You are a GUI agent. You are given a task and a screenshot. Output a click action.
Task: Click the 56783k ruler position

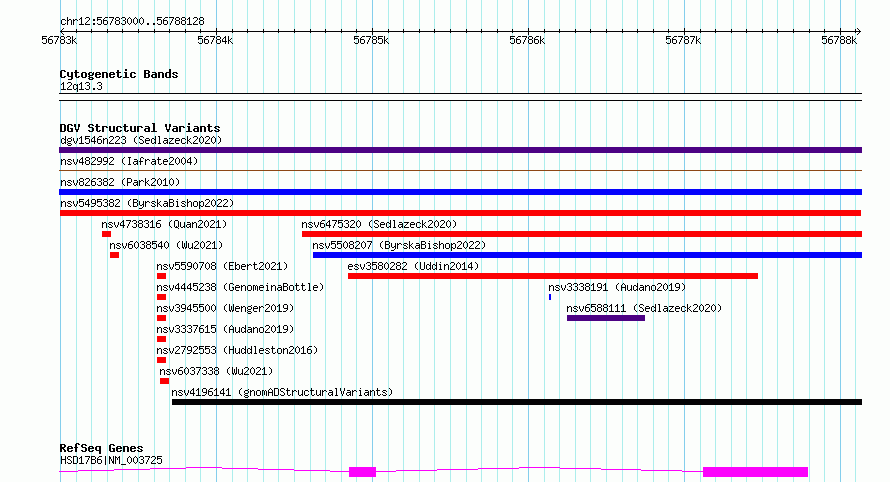point(59,41)
